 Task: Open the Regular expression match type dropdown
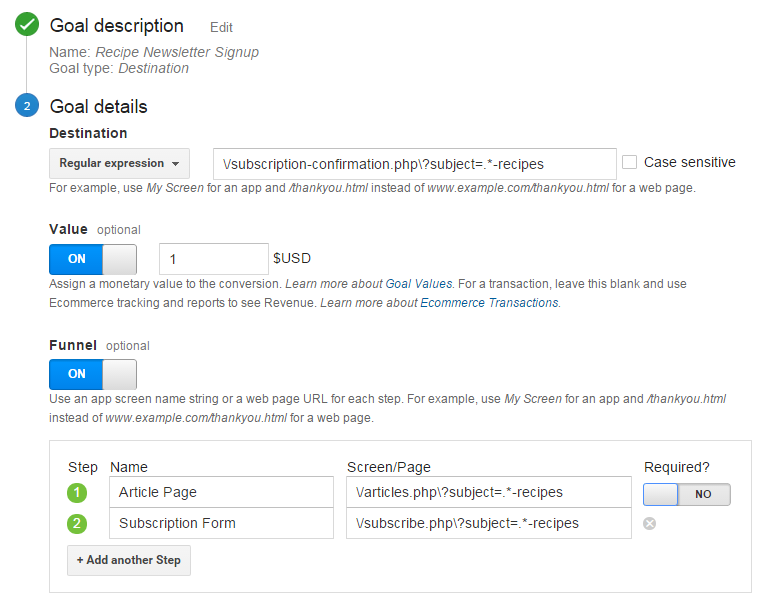tap(119, 163)
